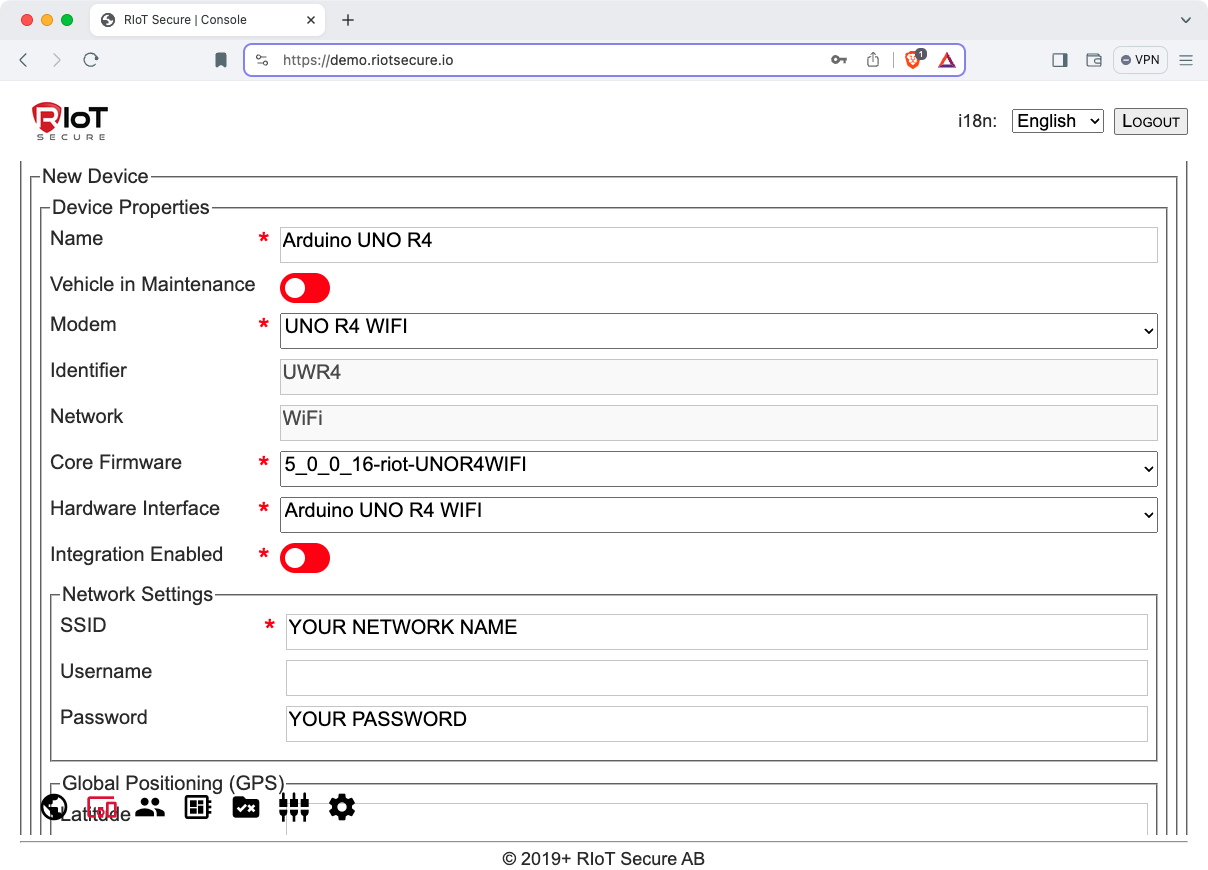Image resolution: width=1208 pixels, height=870 pixels.
Task: Toggle Vehicle in Maintenance switch
Action: [305, 289]
